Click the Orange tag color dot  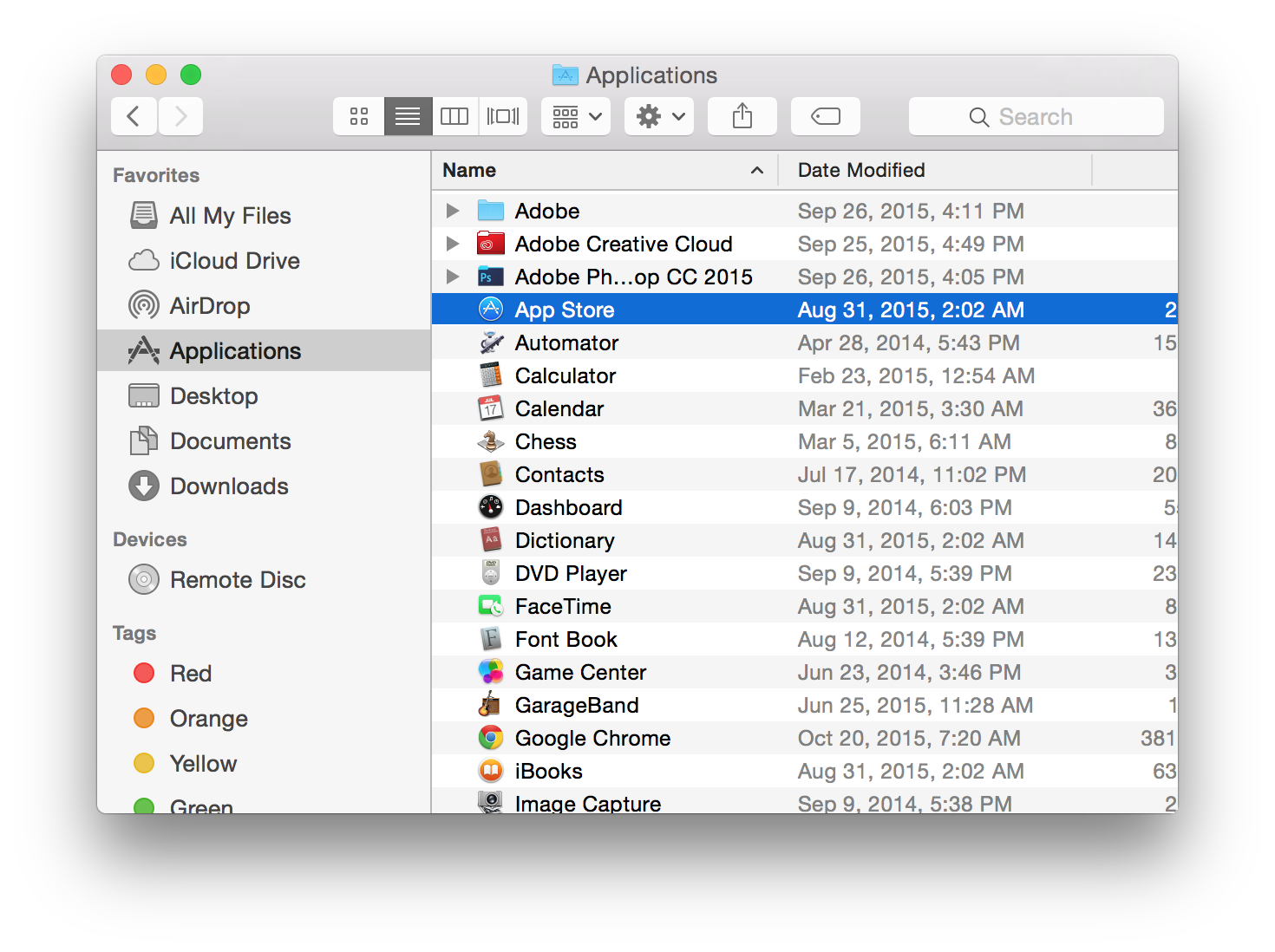tap(144, 718)
